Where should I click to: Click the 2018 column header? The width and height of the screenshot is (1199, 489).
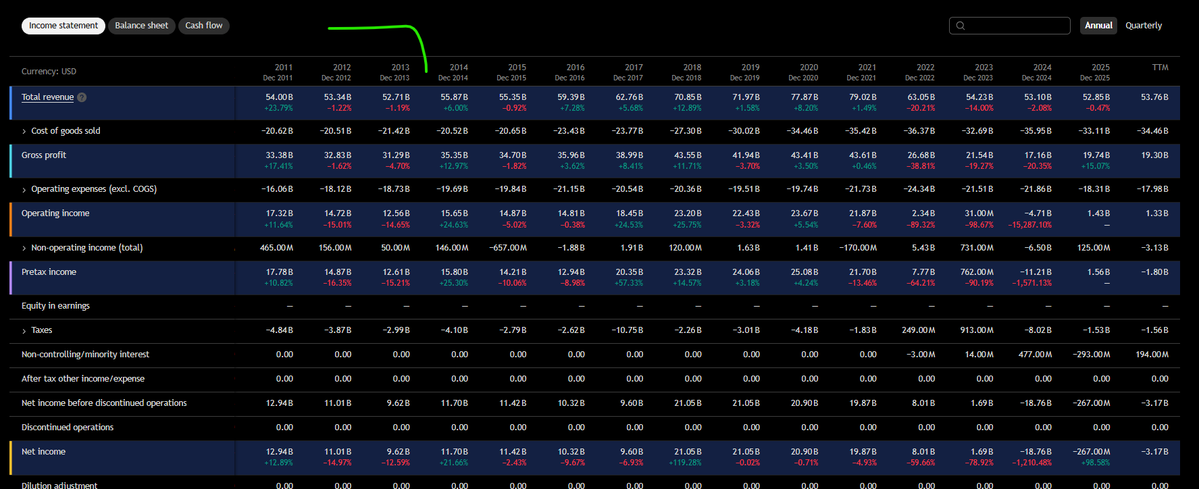(687, 72)
